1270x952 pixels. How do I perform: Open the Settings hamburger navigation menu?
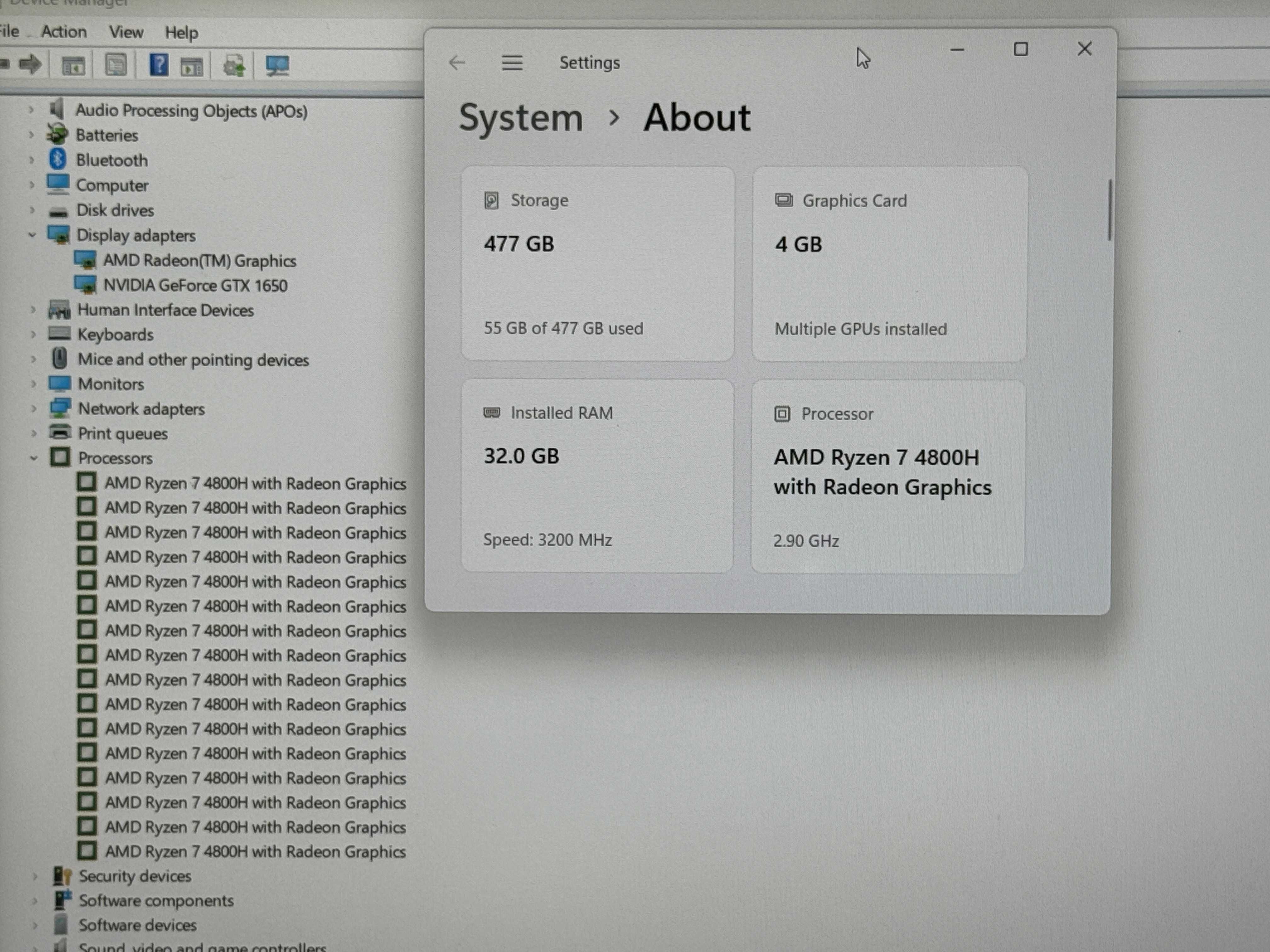(512, 62)
